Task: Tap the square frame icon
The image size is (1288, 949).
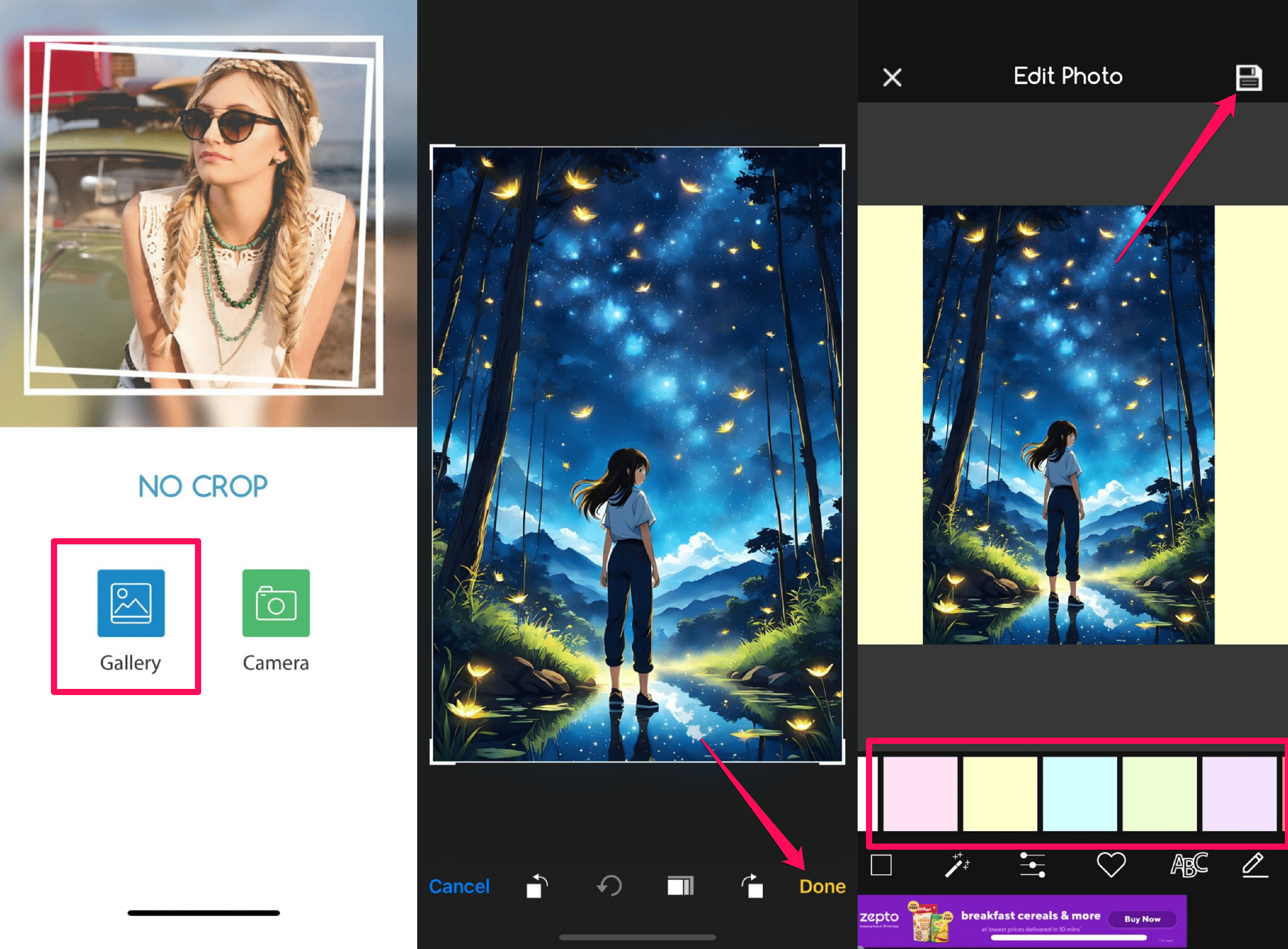Action: pyautogui.click(x=881, y=865)
